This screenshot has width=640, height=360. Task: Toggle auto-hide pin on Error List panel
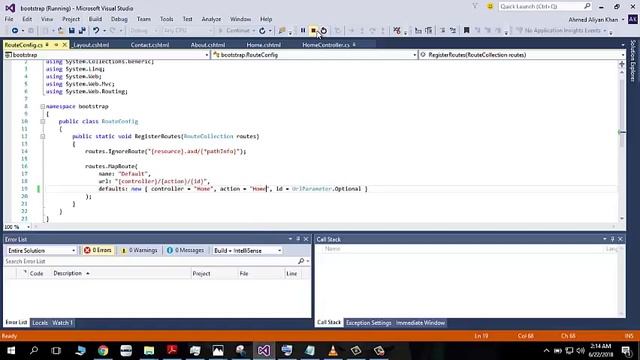click(298, 239)
